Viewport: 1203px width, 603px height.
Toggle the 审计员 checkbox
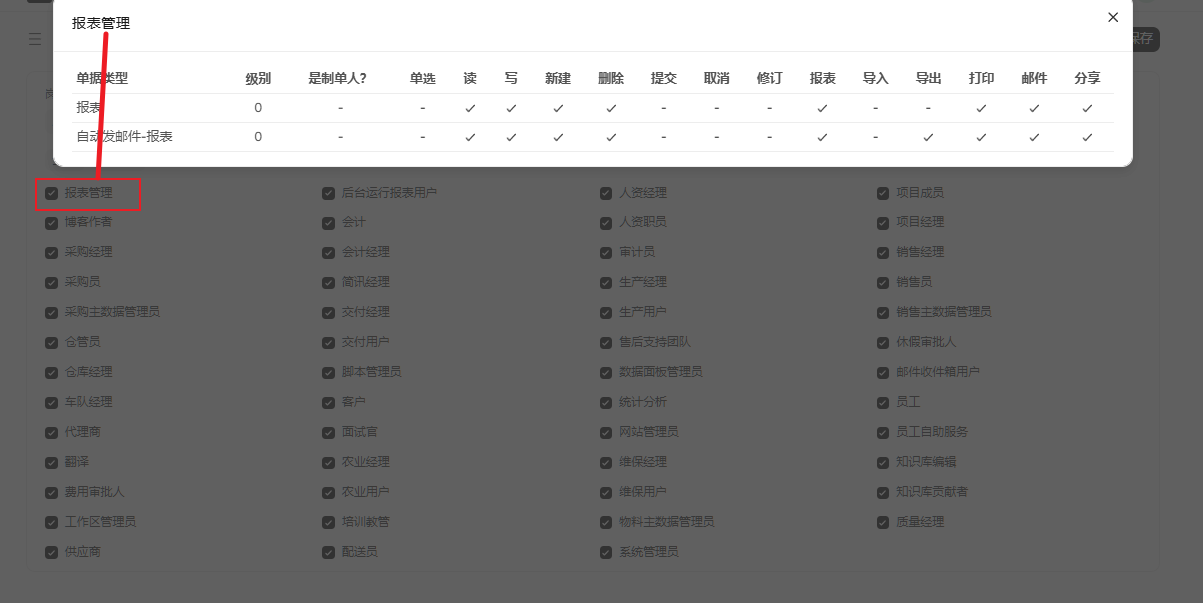[x=606, y=252]
